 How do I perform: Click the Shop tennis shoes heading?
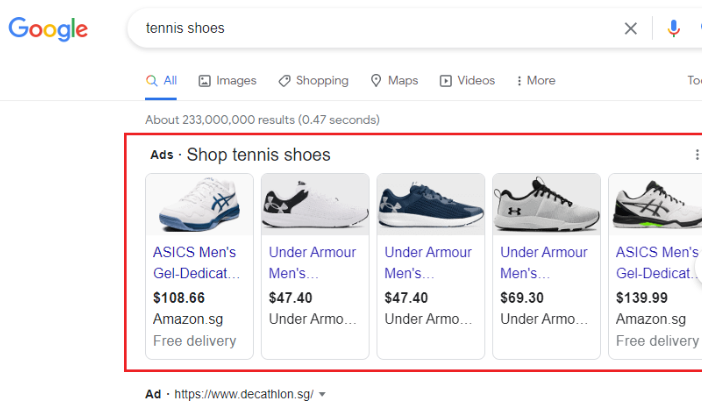[258, 154]
